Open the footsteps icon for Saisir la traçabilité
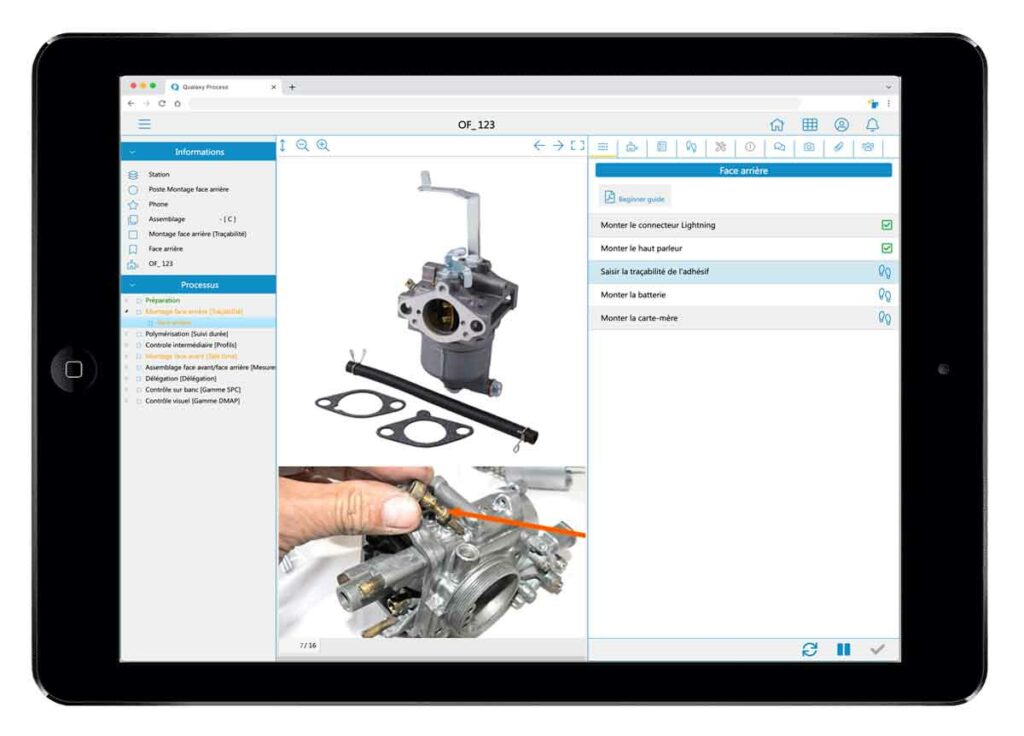The image size is (1024, 736). tap(885, 271)
